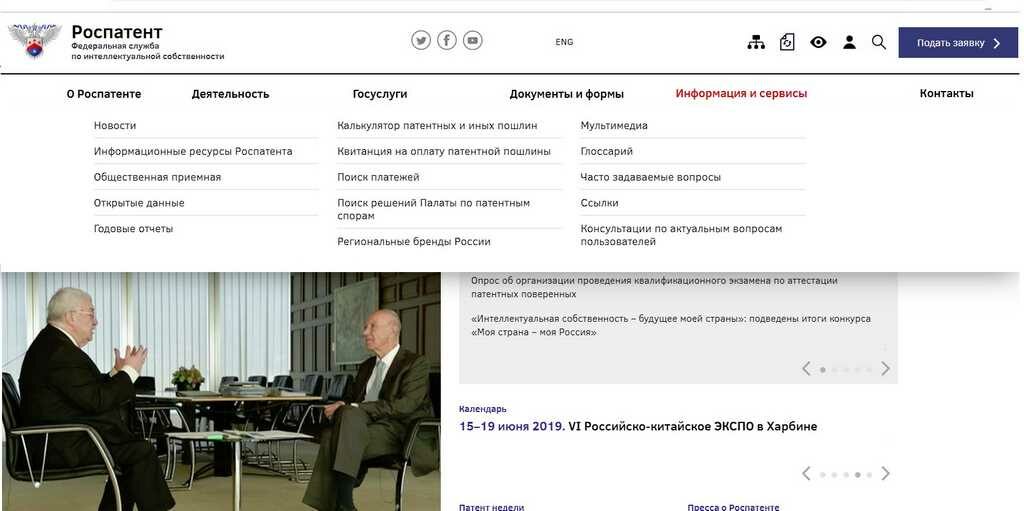The image size is (1024, 511).
Task: Open the Глоссарий page
Action: pyautogui.click(x=607, y=152)
